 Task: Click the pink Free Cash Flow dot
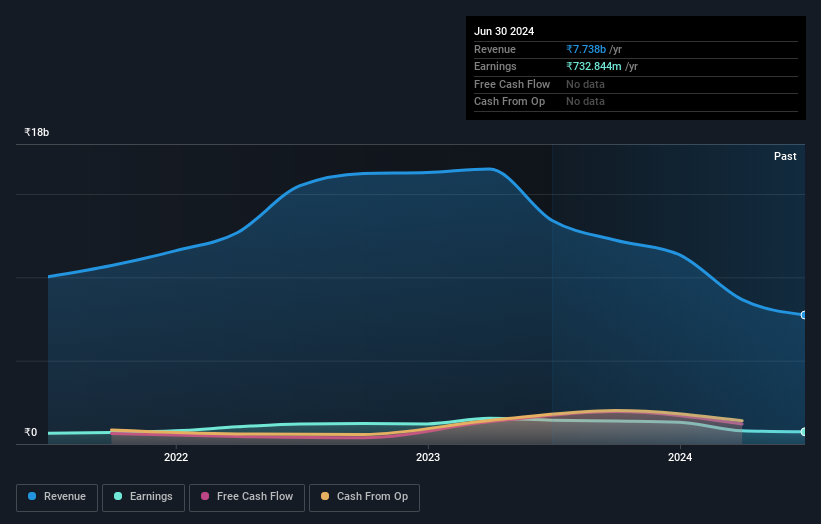tap(205, 496)
